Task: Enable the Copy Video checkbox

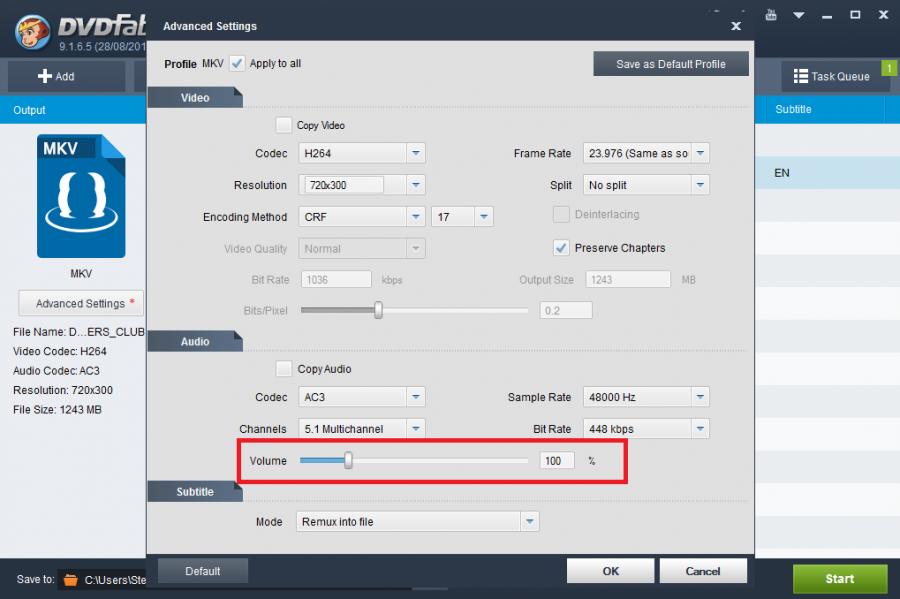Action: click(284, 126)
